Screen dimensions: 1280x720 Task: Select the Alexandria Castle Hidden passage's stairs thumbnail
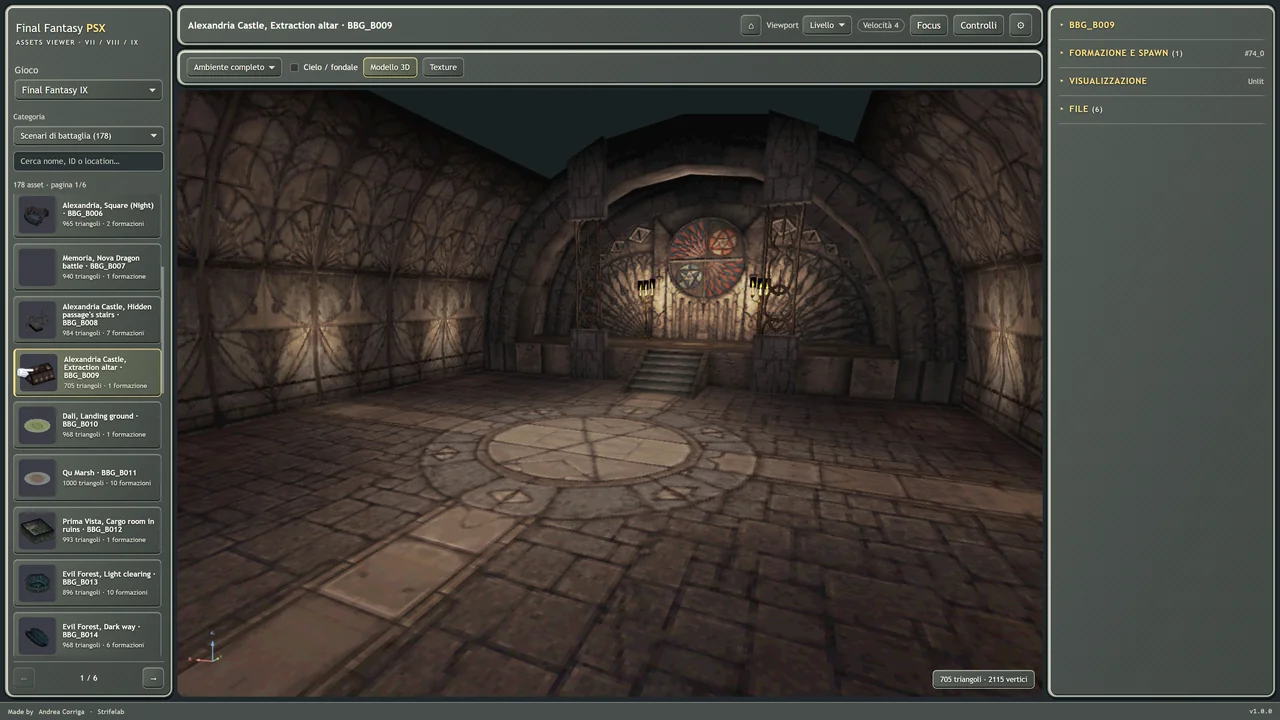(x=38, y=320)
